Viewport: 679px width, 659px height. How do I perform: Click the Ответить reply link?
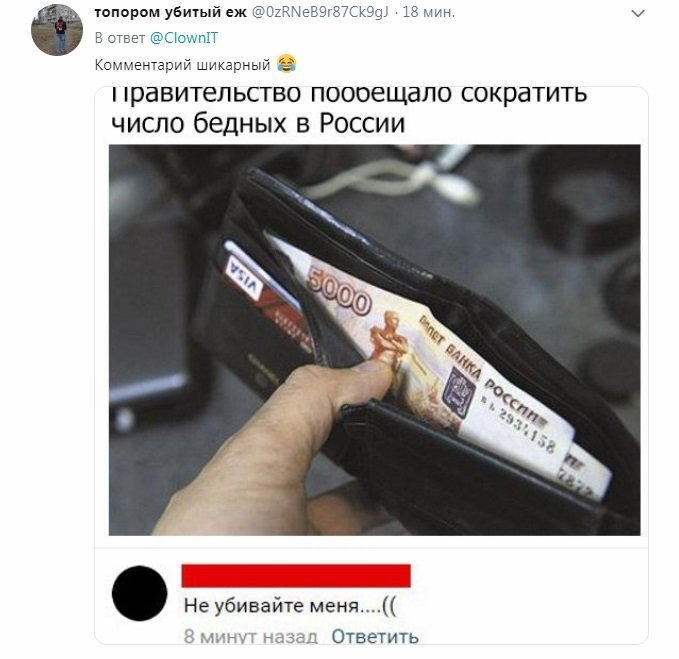(375, 636)
